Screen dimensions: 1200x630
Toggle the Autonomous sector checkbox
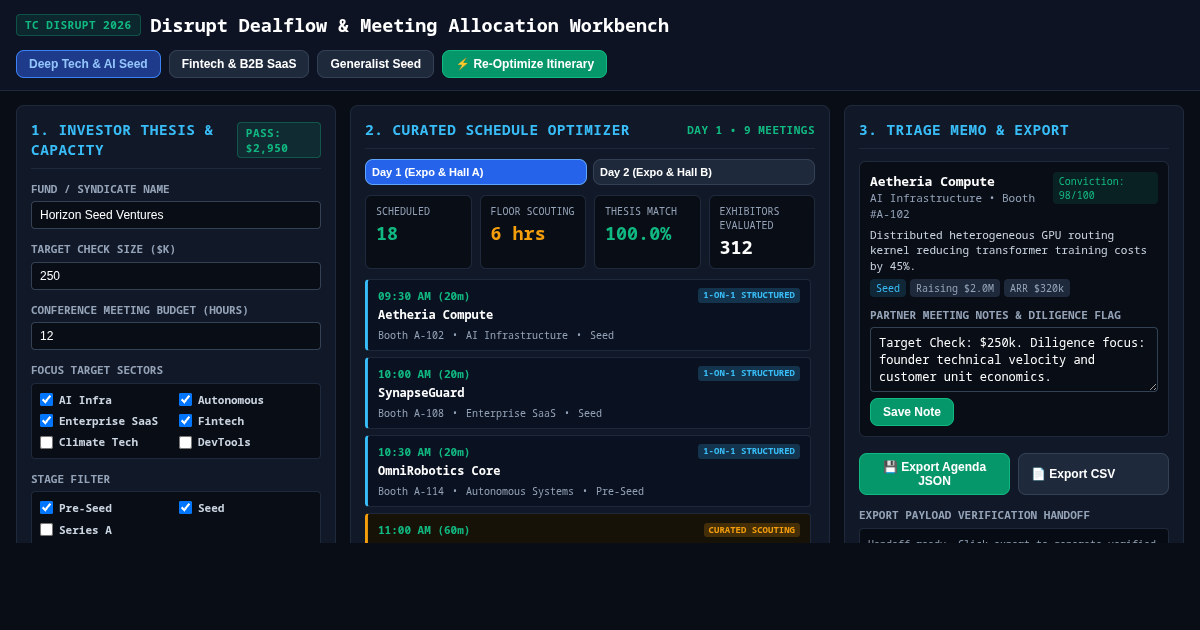tap(186, 400)
